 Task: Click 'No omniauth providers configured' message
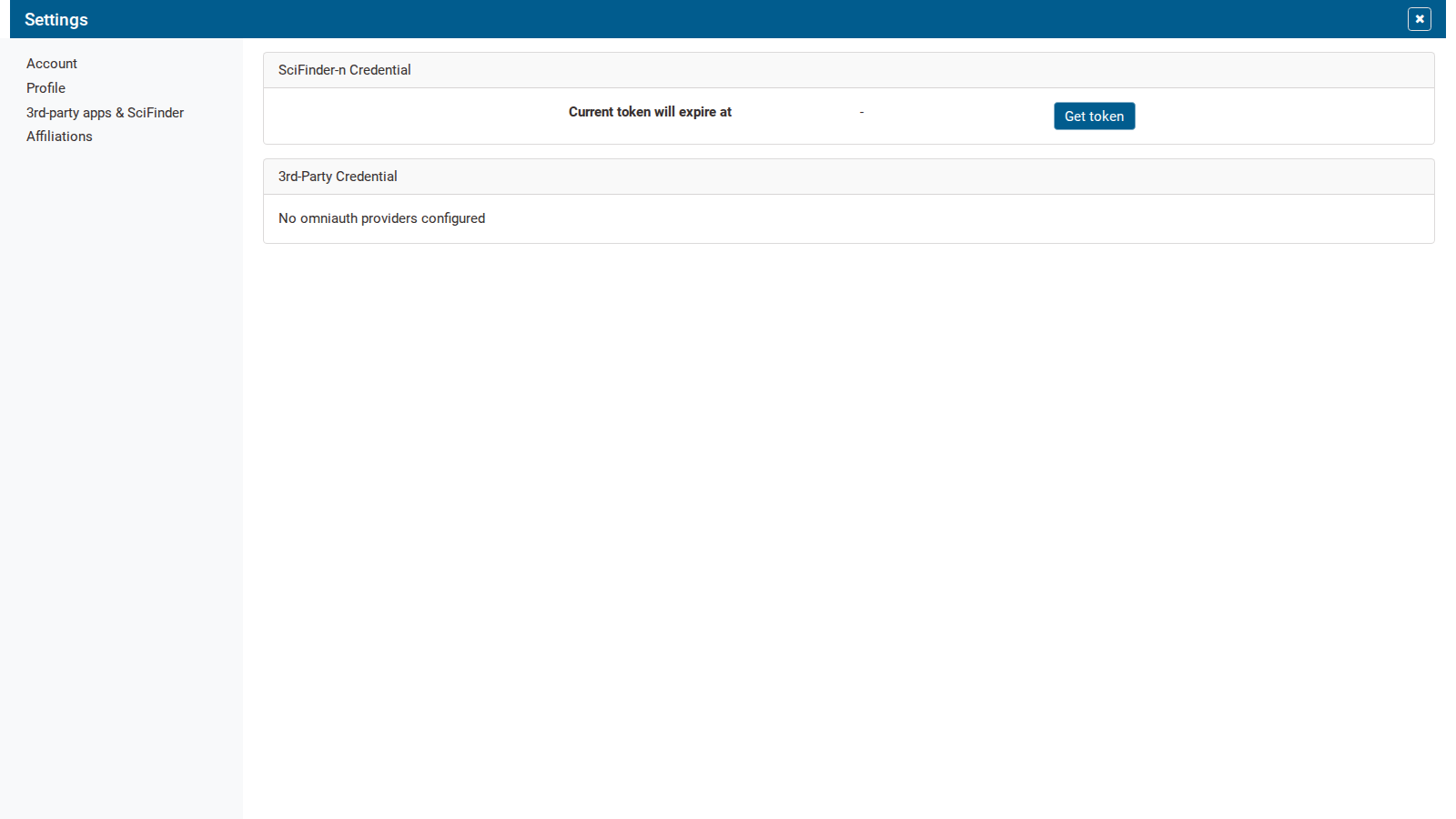click(x=381, y=218)
